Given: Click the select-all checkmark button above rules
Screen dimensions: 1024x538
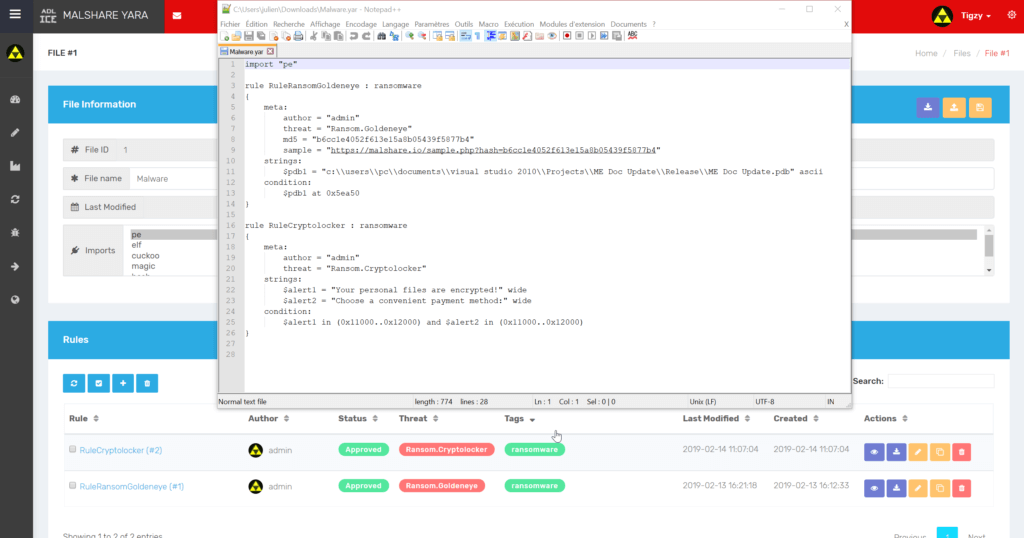Looking at the screenshot, I should 98,383.
